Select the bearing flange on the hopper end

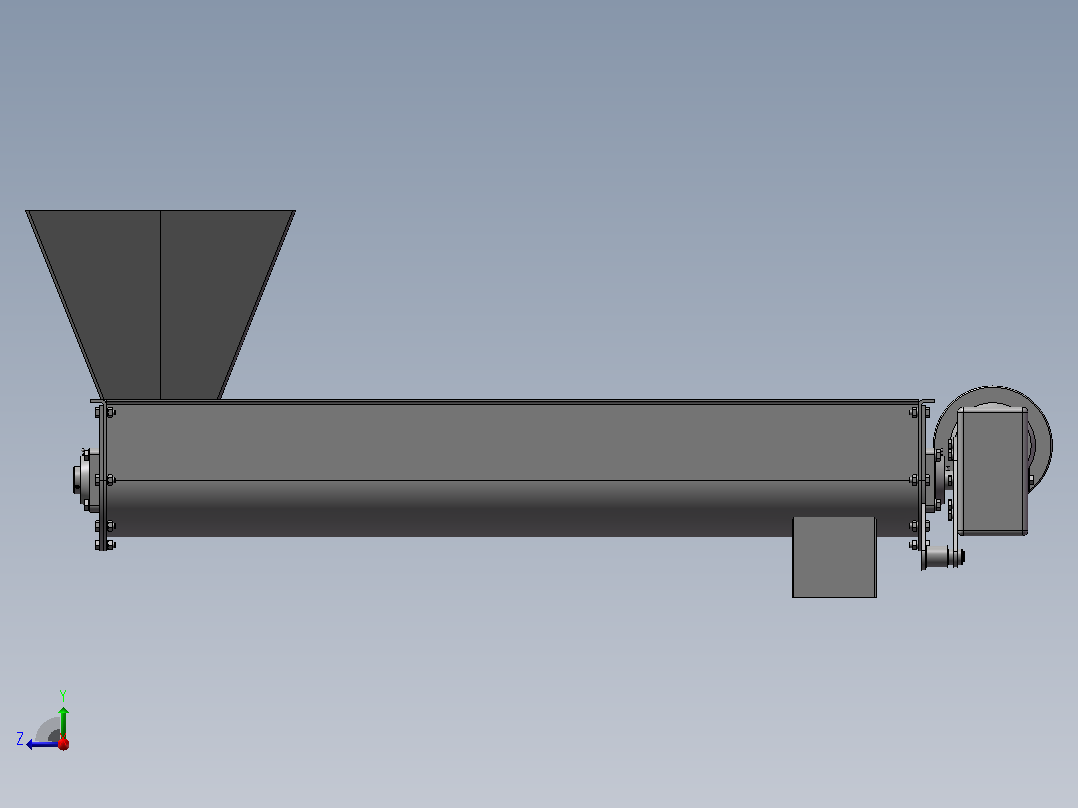click(85, 479)
